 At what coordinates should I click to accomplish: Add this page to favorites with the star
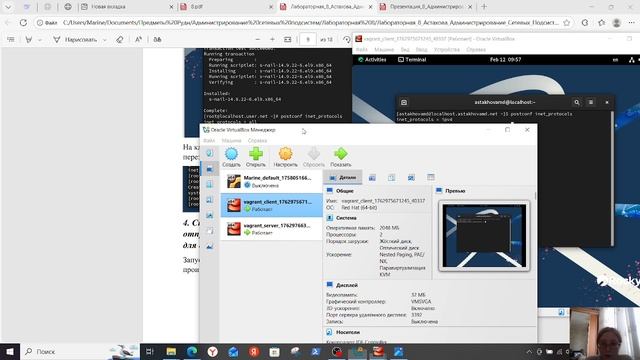567,23
